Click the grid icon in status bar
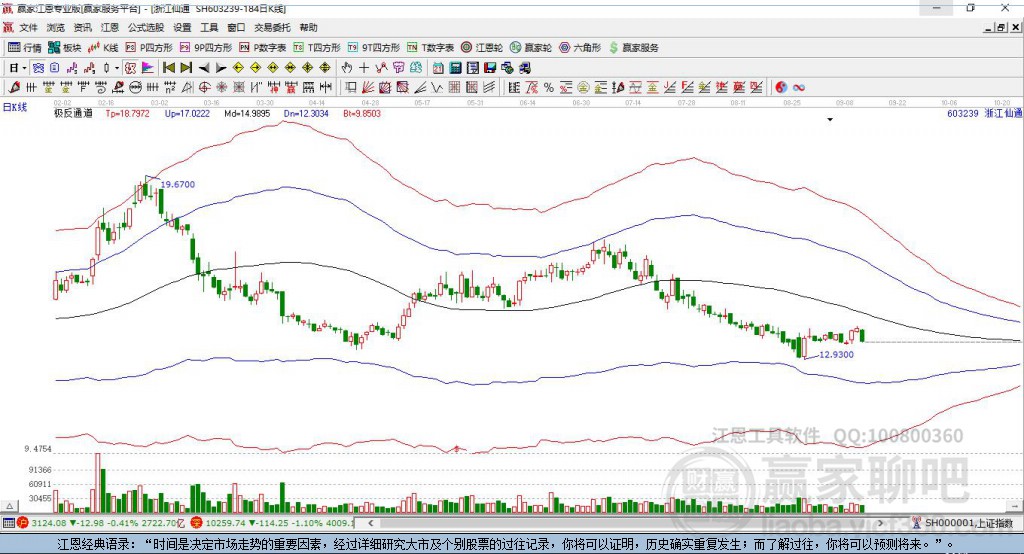This screenshot has height=554, width=1024. click(x=8, y=523)
